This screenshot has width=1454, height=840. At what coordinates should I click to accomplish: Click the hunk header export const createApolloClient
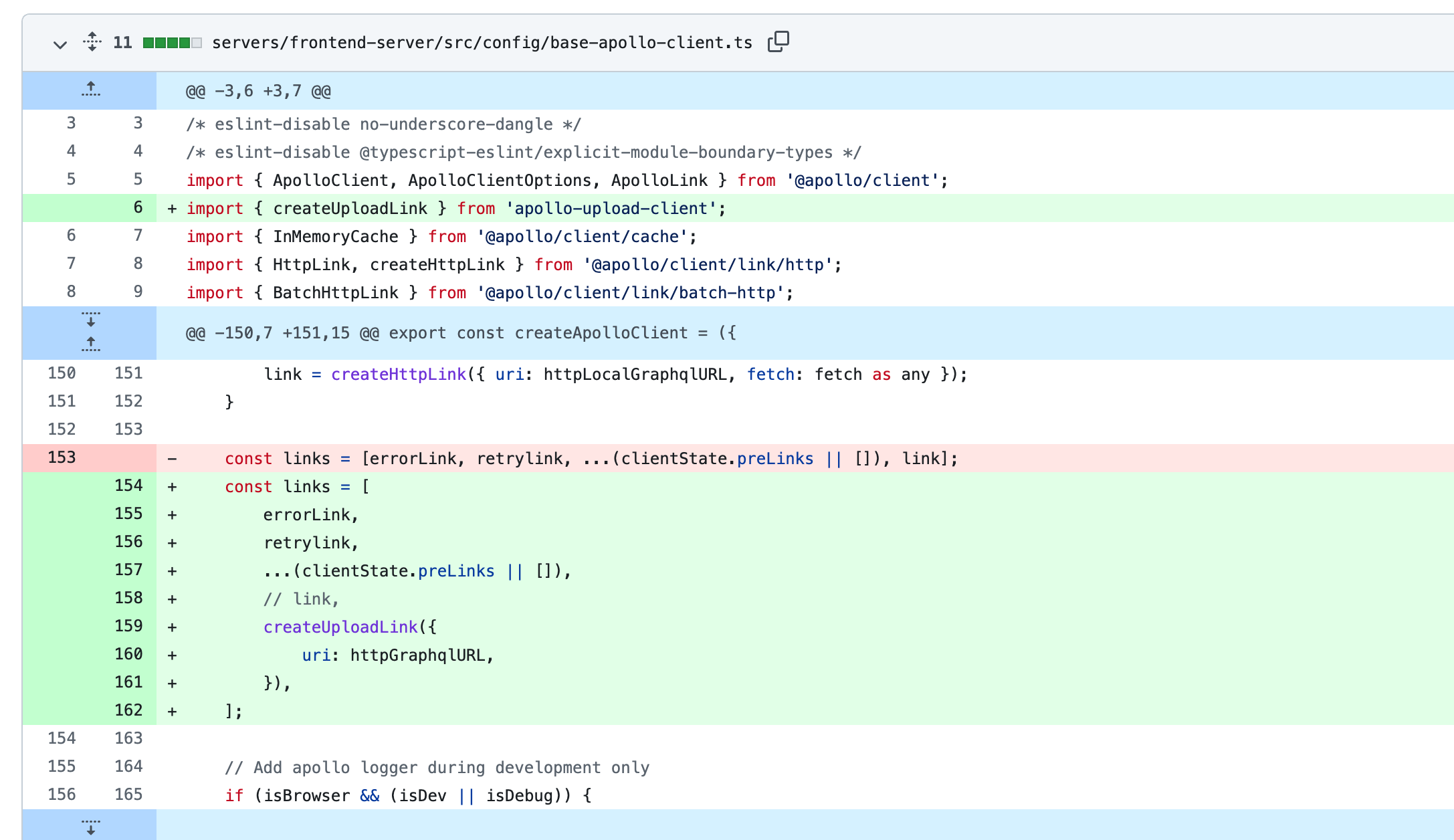coord(461,333)
